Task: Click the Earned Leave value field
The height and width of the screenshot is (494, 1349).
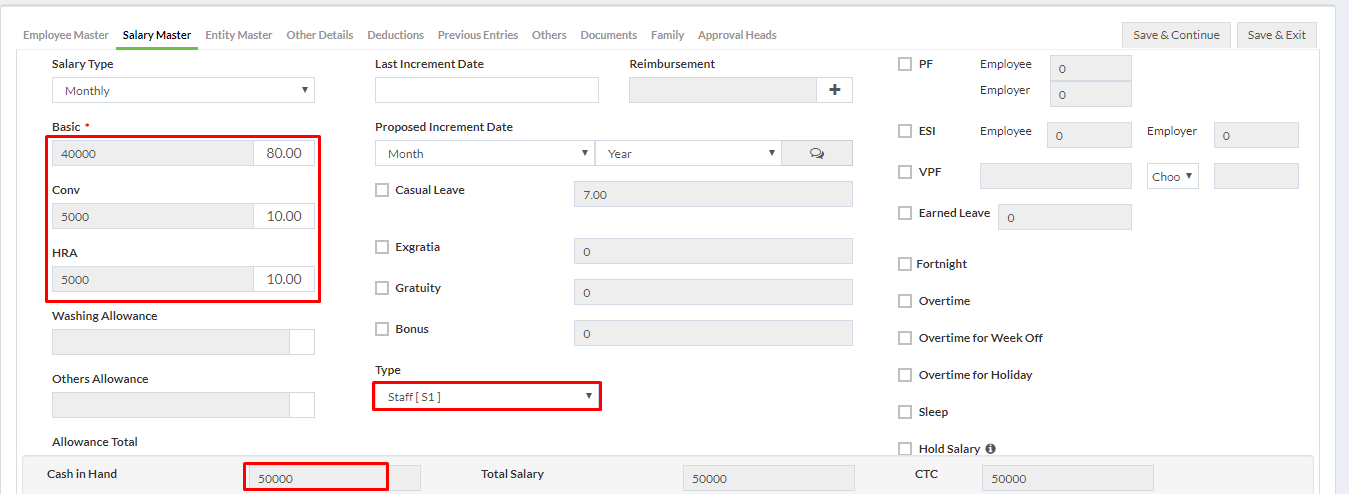Action: (x=1065, y=217)
